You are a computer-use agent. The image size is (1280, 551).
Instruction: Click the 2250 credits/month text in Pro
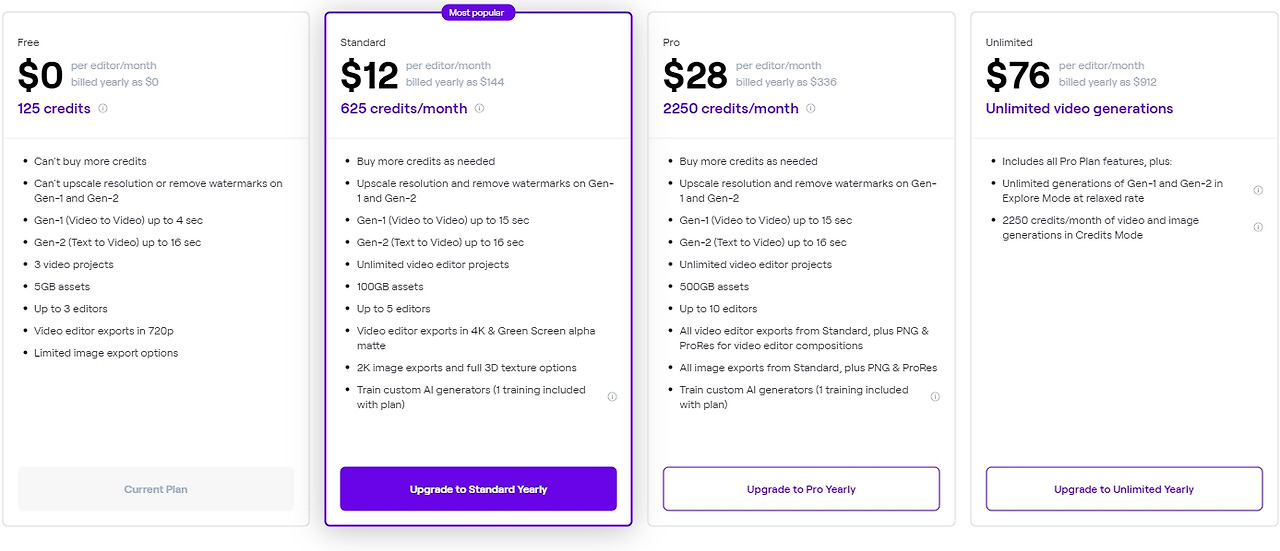[730, 109]
